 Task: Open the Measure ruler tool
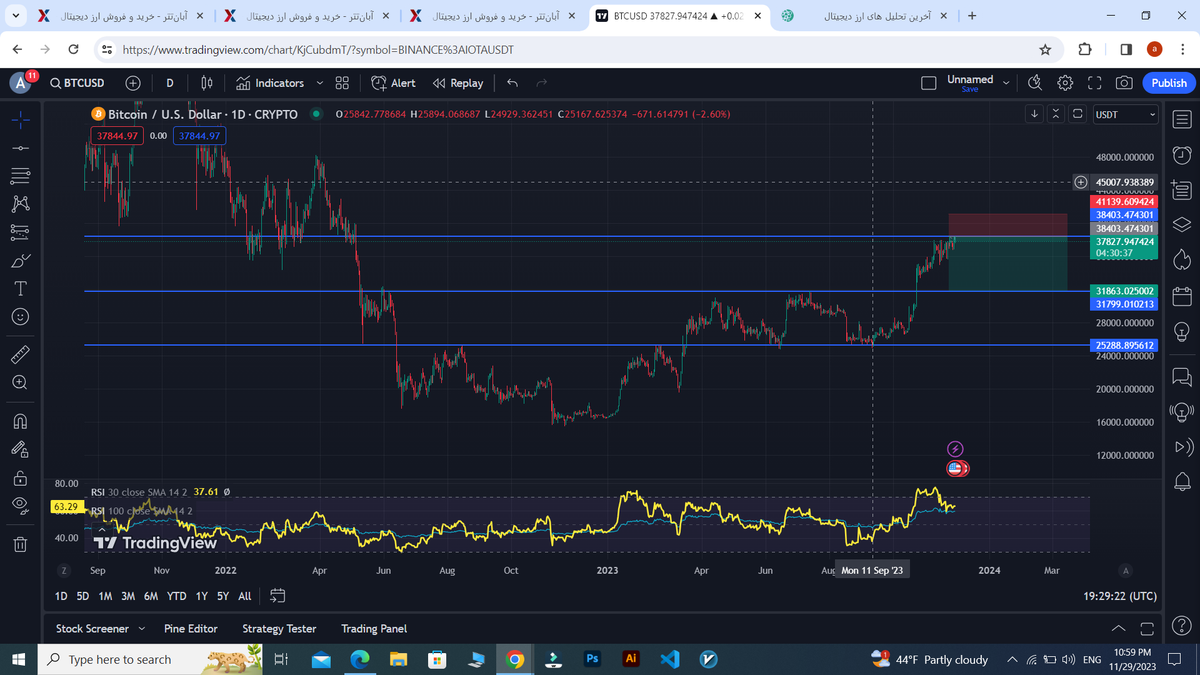pos(20,354)
